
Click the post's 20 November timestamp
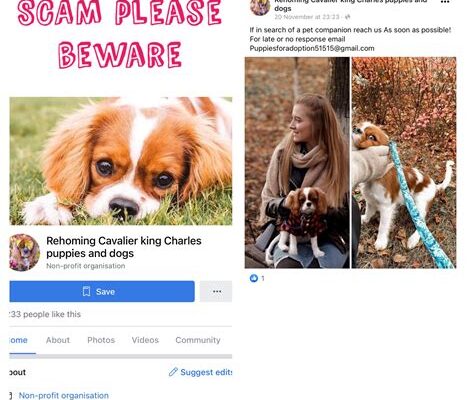[307, 17]
